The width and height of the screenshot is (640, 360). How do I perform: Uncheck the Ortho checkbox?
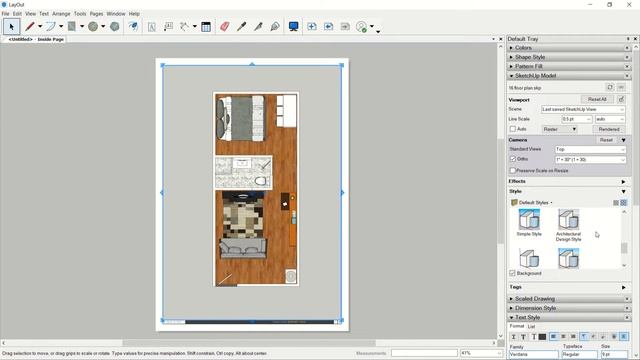513,159
